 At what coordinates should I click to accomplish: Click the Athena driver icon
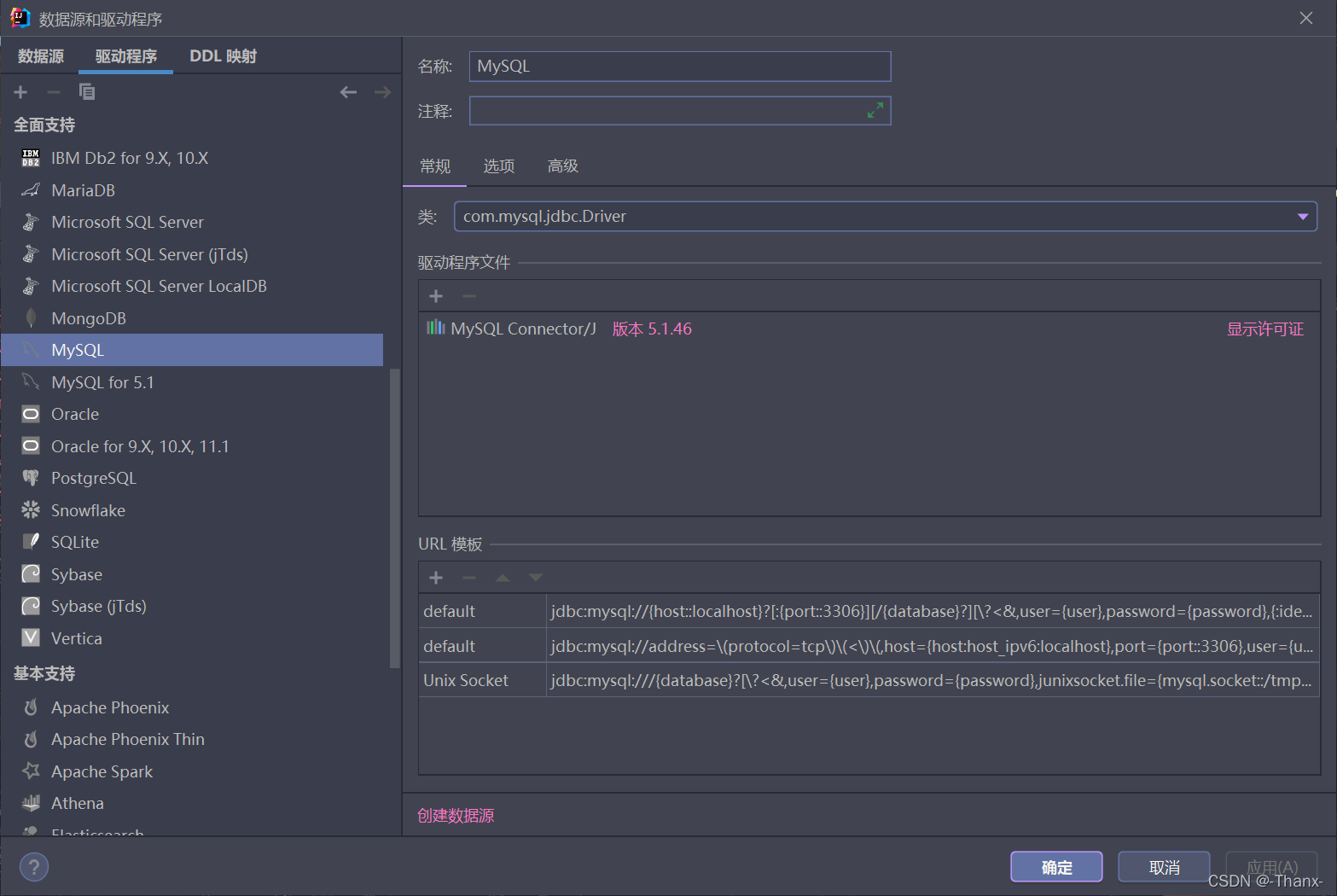pos(31,803)
